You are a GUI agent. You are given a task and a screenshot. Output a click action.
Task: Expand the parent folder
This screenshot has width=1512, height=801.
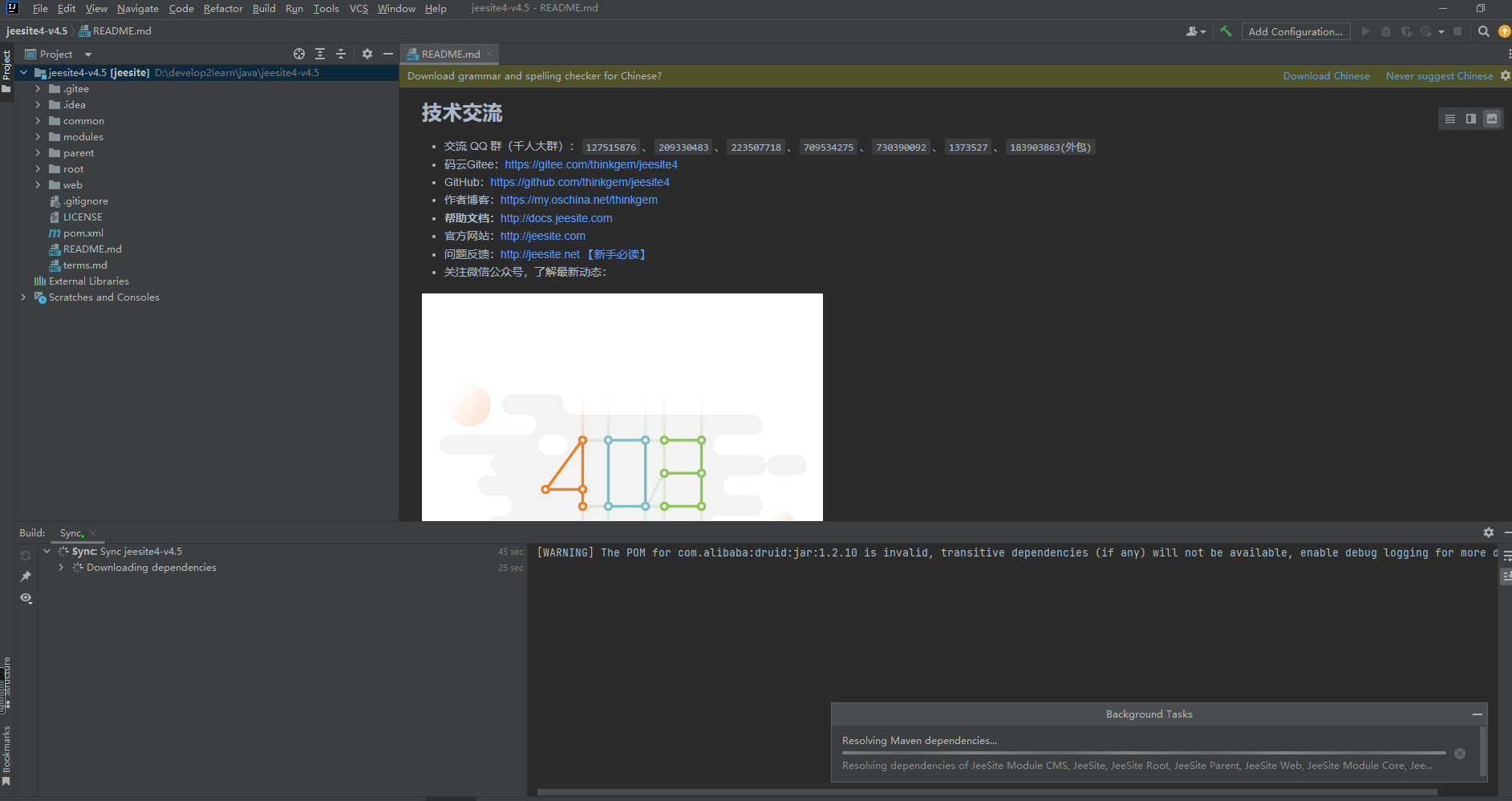(38, 153)
